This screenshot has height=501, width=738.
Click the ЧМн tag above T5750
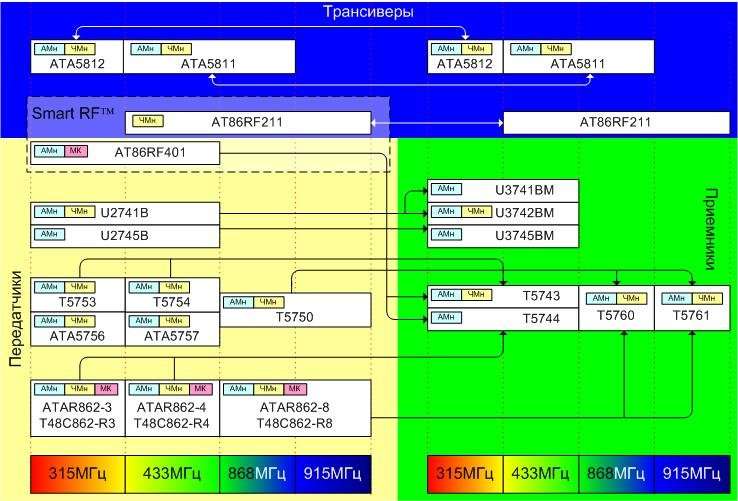tap(269, 302)
